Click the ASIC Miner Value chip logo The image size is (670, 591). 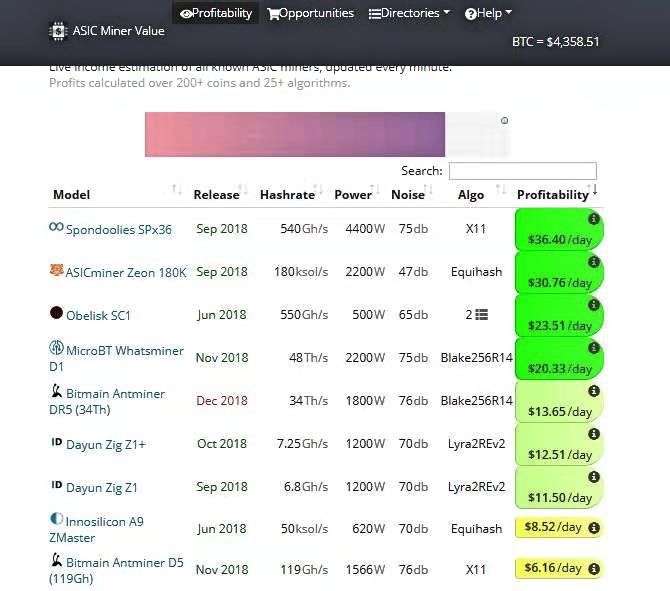point(58,31)
